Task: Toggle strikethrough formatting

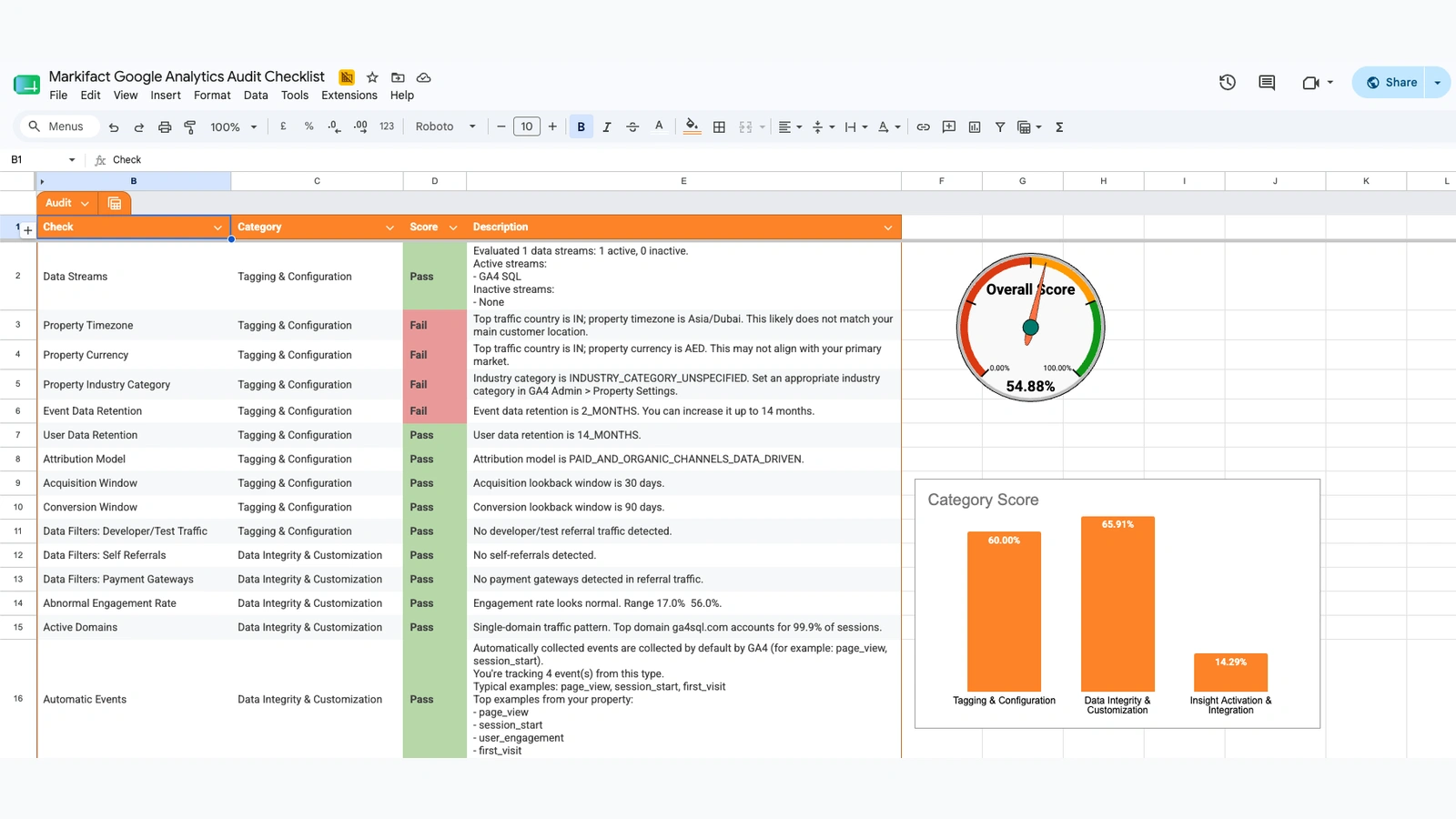Action: pos(632,126)
